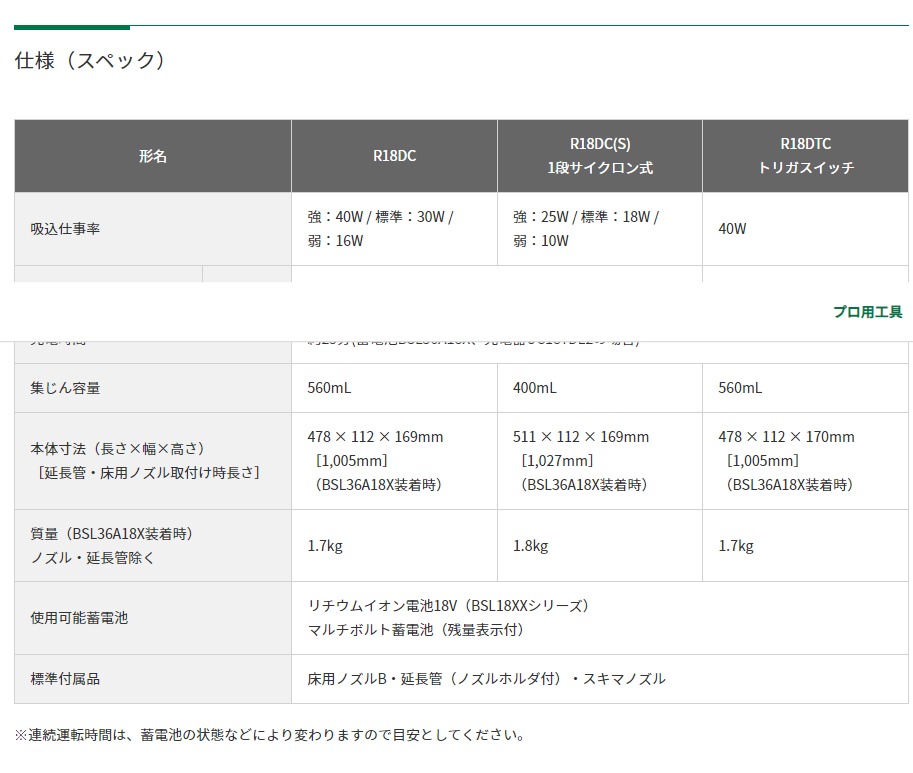
Task: Click the 吸込仕事率 row label
Action: [x=65, y=229]
